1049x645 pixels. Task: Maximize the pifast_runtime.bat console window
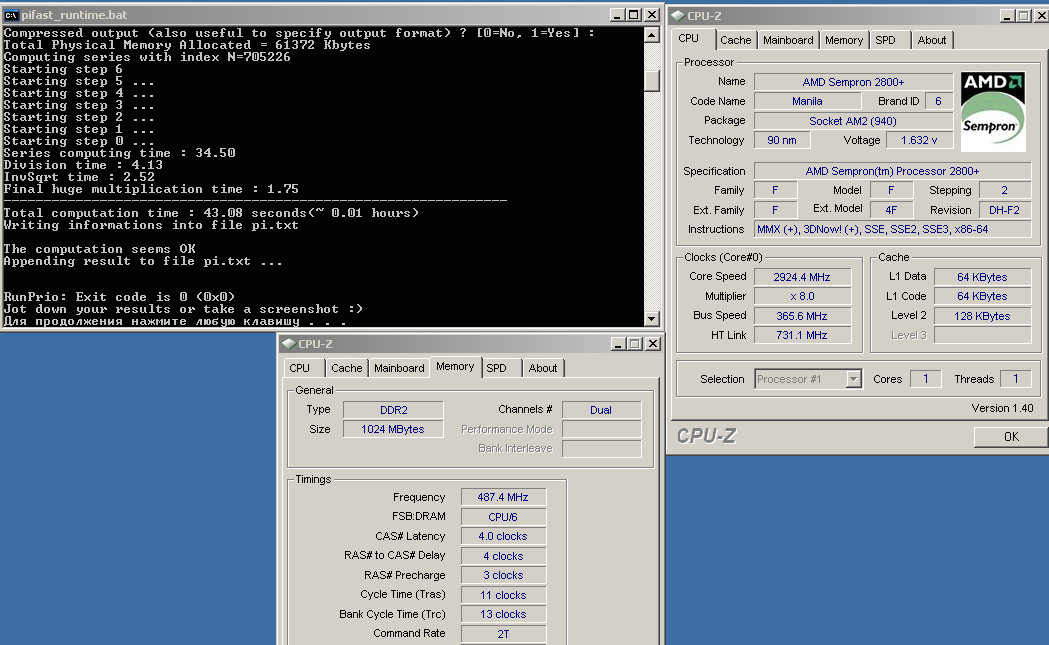click(x=634, y=15)
